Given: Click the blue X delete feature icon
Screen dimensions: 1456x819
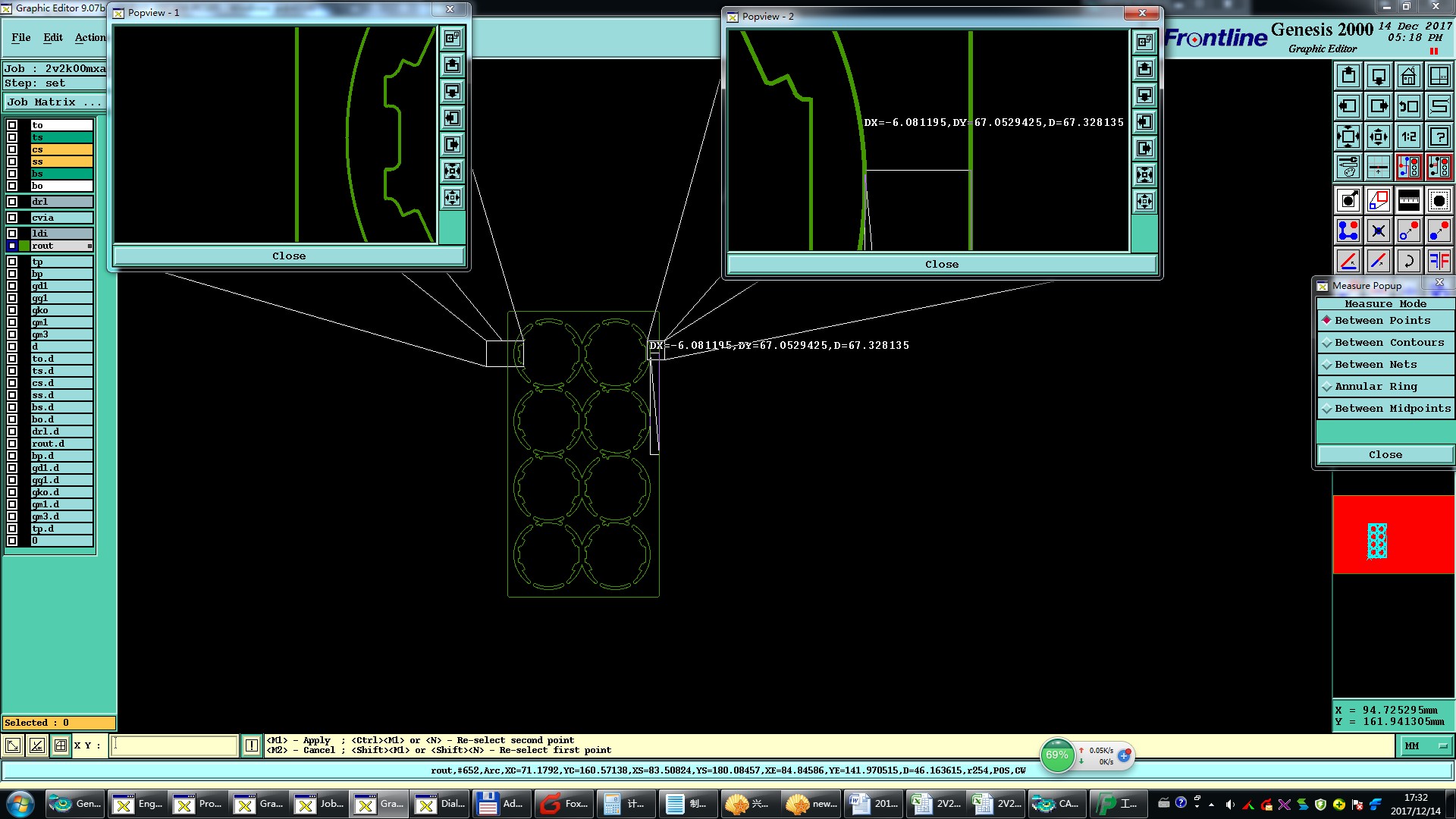Looking at the screenshot, I should [x=1378, y=231].
